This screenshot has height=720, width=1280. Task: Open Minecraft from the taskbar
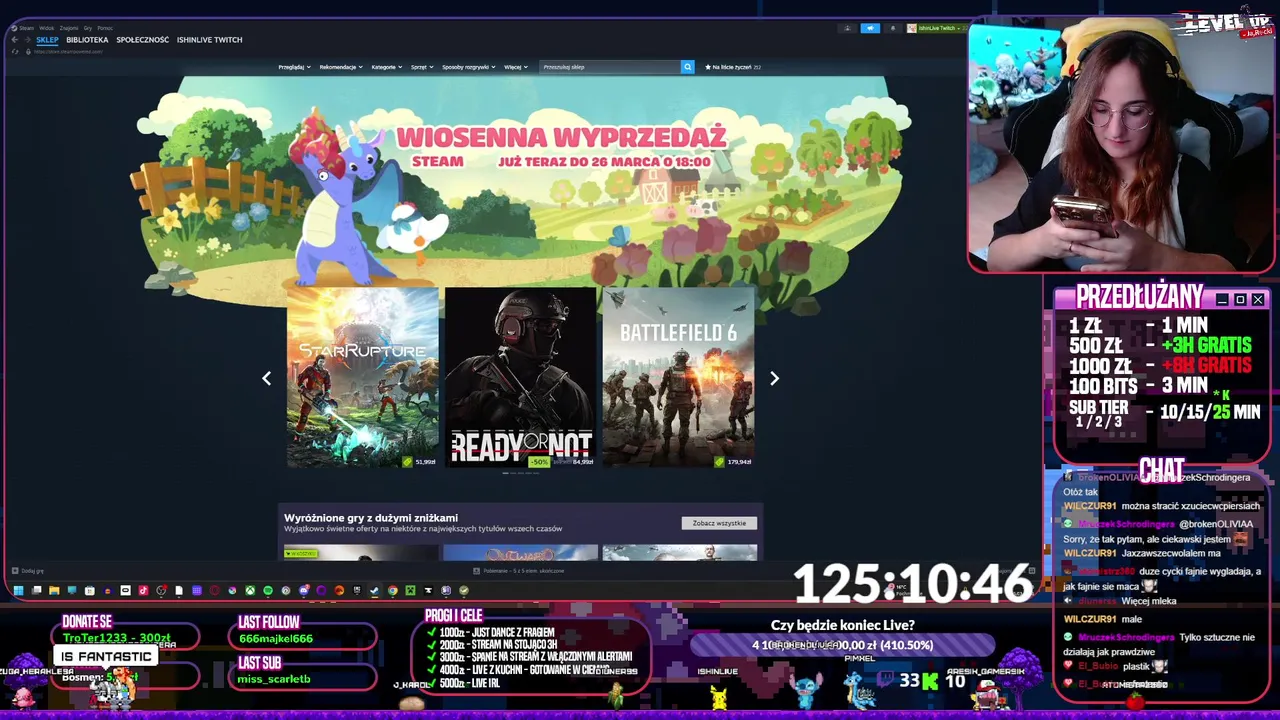click(x=410, y=590)
